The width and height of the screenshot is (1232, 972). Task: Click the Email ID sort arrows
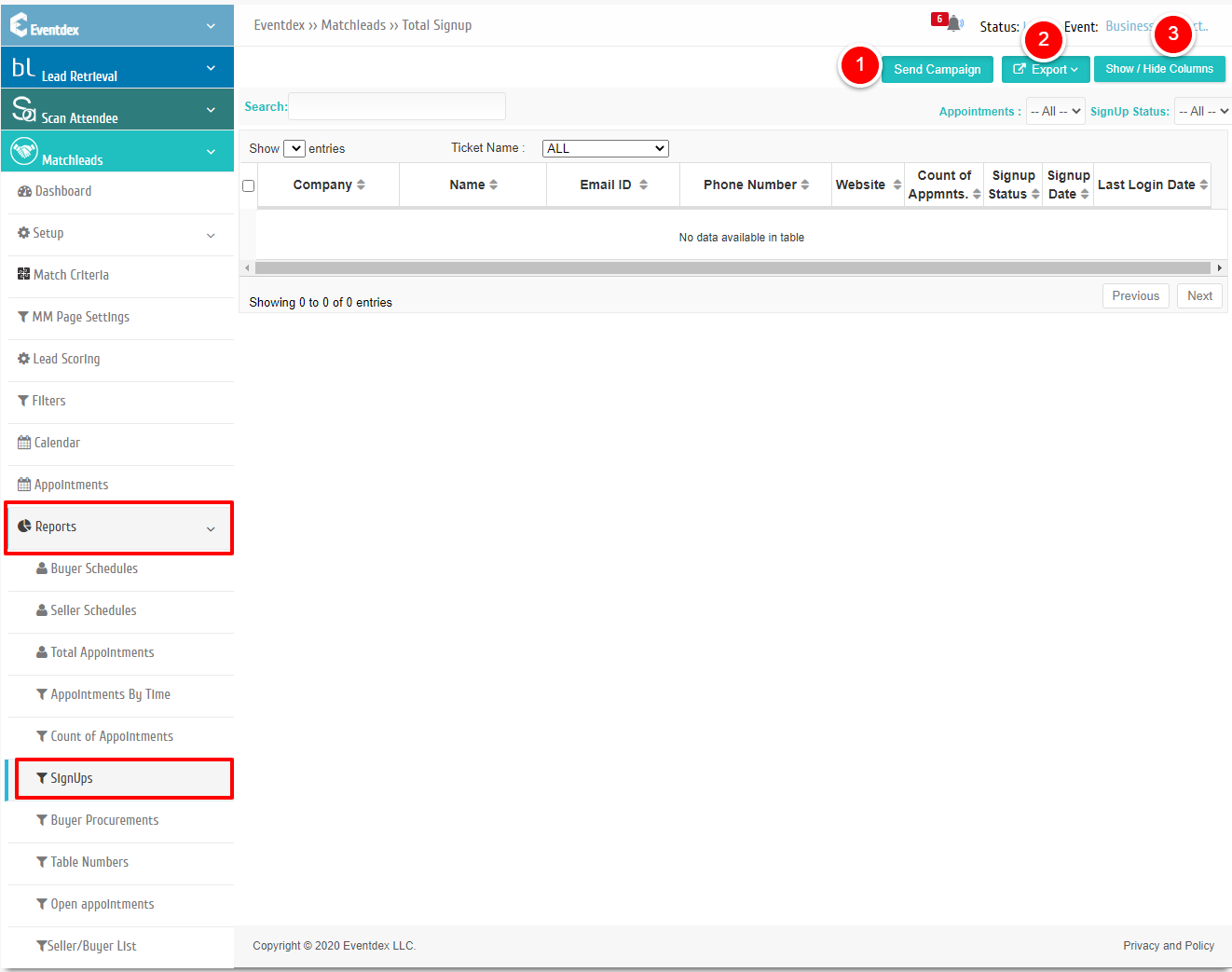643,185
